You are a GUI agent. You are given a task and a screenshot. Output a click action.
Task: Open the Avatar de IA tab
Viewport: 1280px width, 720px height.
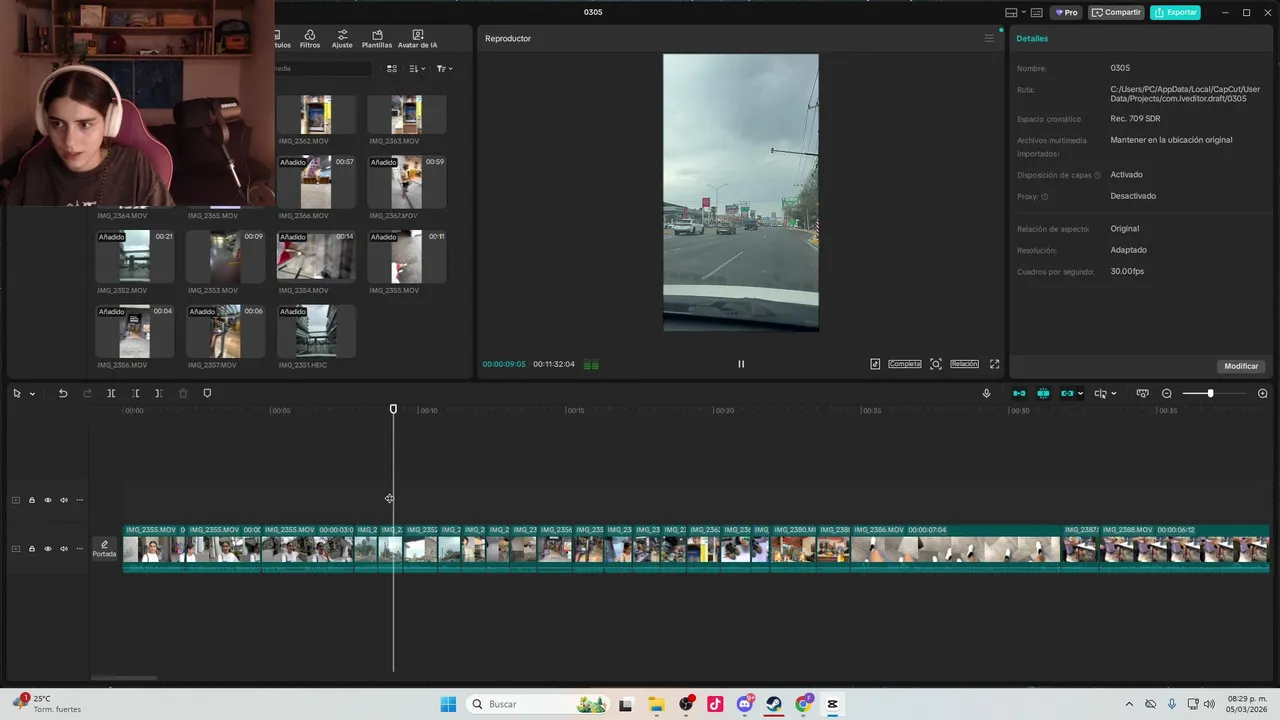pyautogui.click(x=417, y=39)
